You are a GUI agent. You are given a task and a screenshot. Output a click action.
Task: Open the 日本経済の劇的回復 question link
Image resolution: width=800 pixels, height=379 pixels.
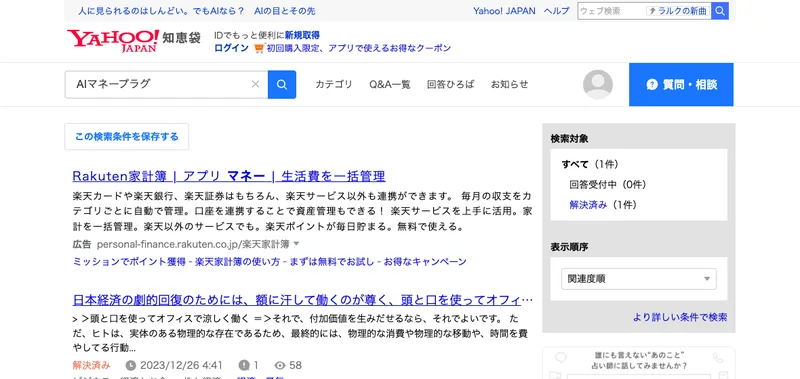click(x=303, y=300)
